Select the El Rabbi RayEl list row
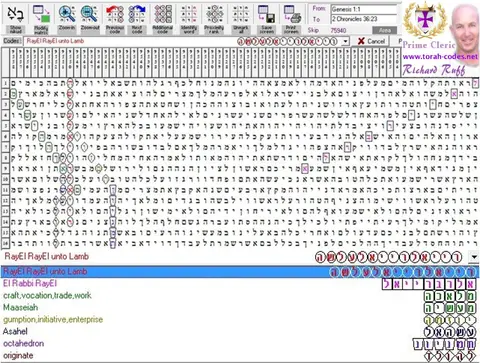The image size is (480, 363). click(239, 284)
